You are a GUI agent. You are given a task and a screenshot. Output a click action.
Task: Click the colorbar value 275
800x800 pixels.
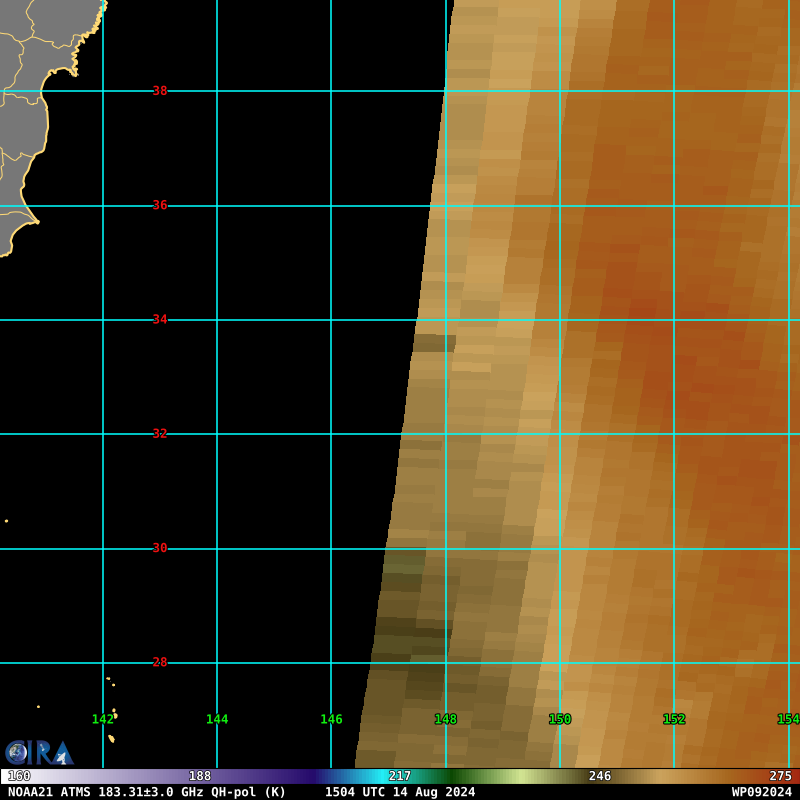coord(780,776)
